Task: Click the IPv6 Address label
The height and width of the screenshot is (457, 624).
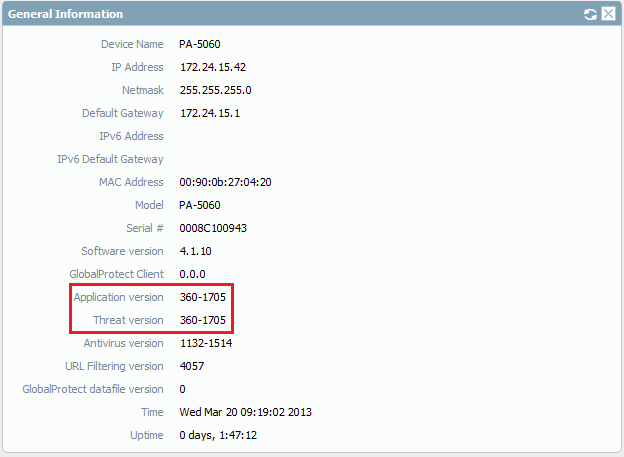Action: (131, 137)
